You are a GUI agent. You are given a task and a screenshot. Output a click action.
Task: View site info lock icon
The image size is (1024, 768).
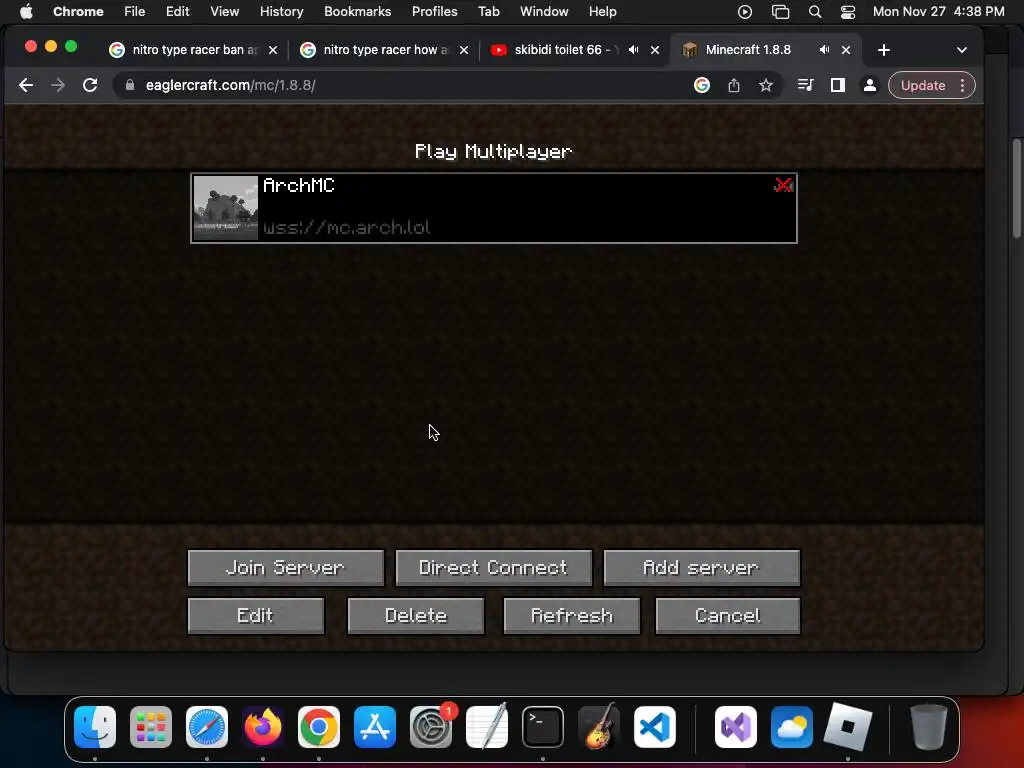coord(130,85)
